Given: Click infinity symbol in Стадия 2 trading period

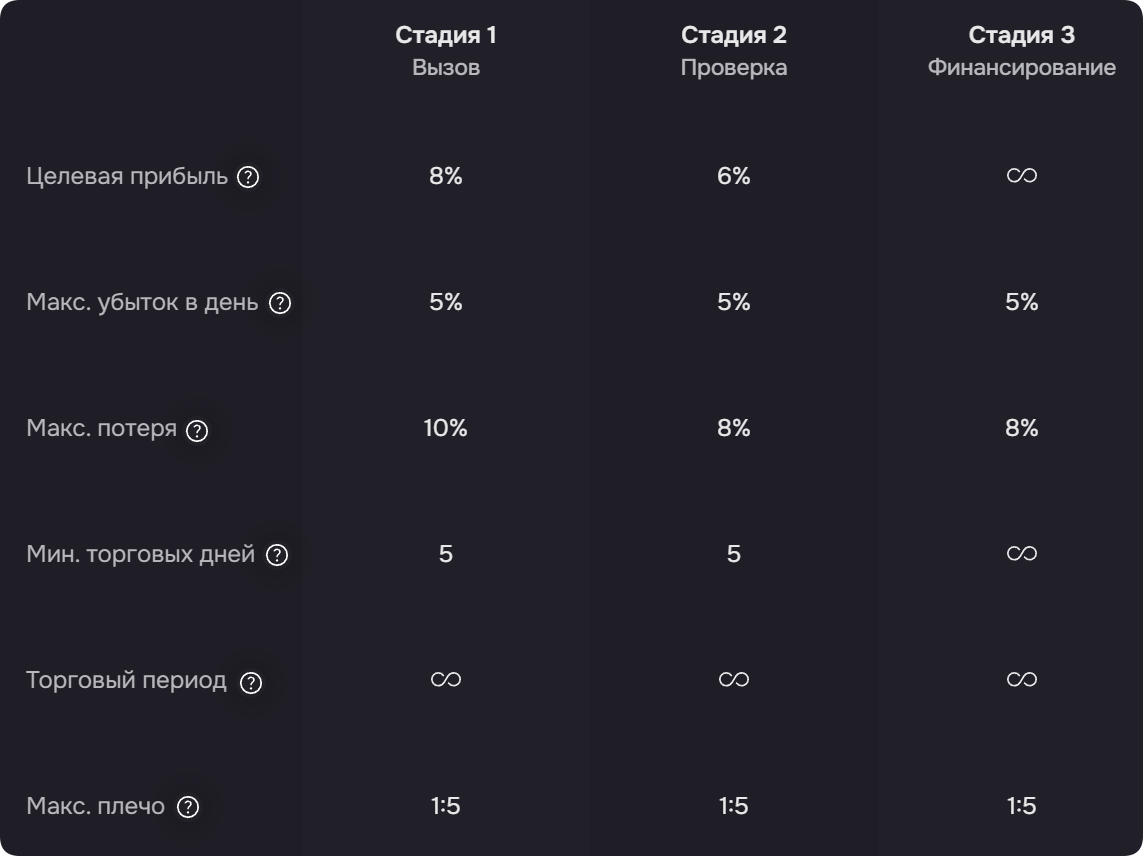Looking at the screenshot, I should [733, 680].
